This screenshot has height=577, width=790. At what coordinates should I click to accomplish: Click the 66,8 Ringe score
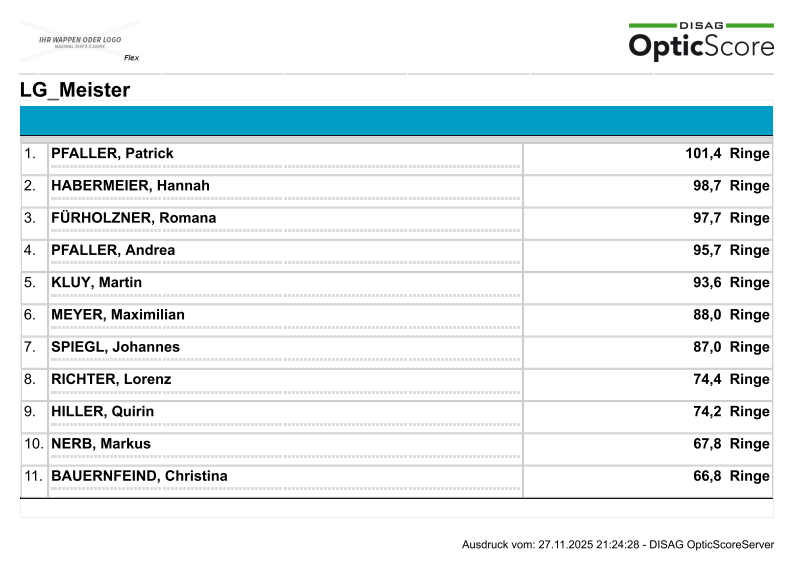731,476
